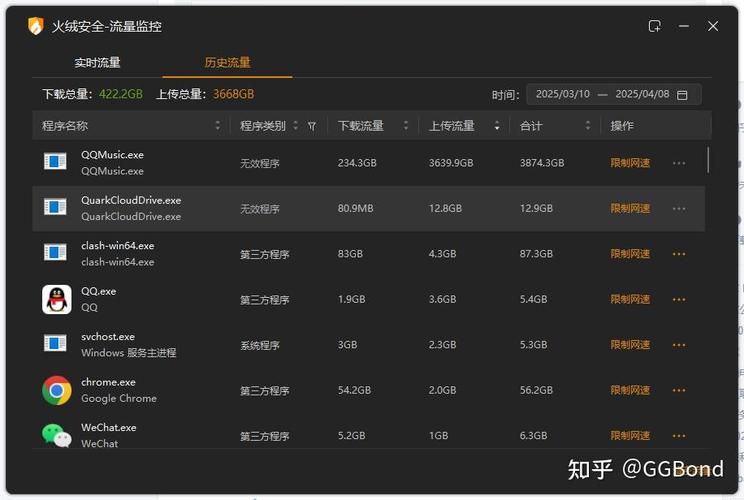Sort by 下载流量 column arrows
The image size is (744, 500).
406,126
